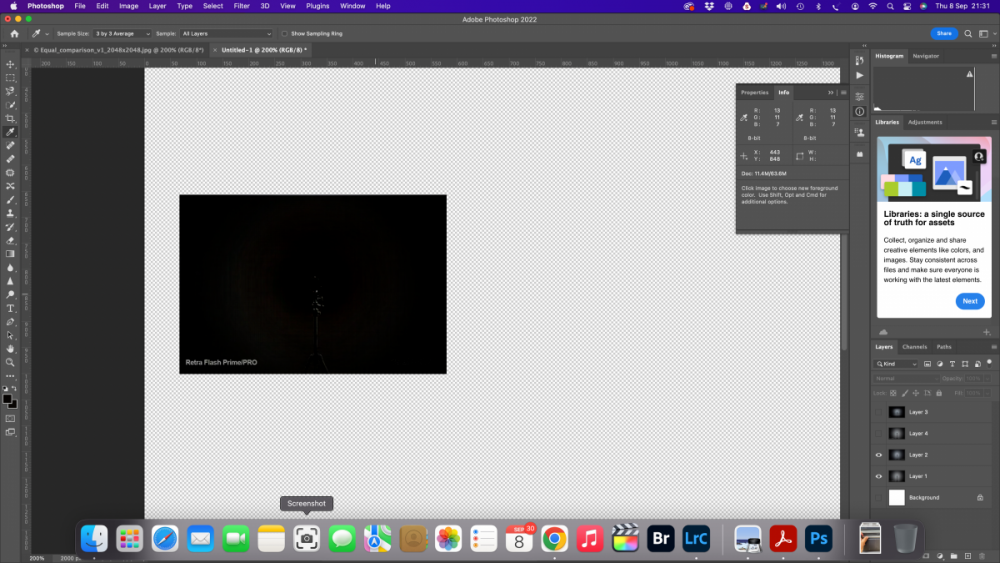Open the Sample All Layers dropdown

point(226,34)
